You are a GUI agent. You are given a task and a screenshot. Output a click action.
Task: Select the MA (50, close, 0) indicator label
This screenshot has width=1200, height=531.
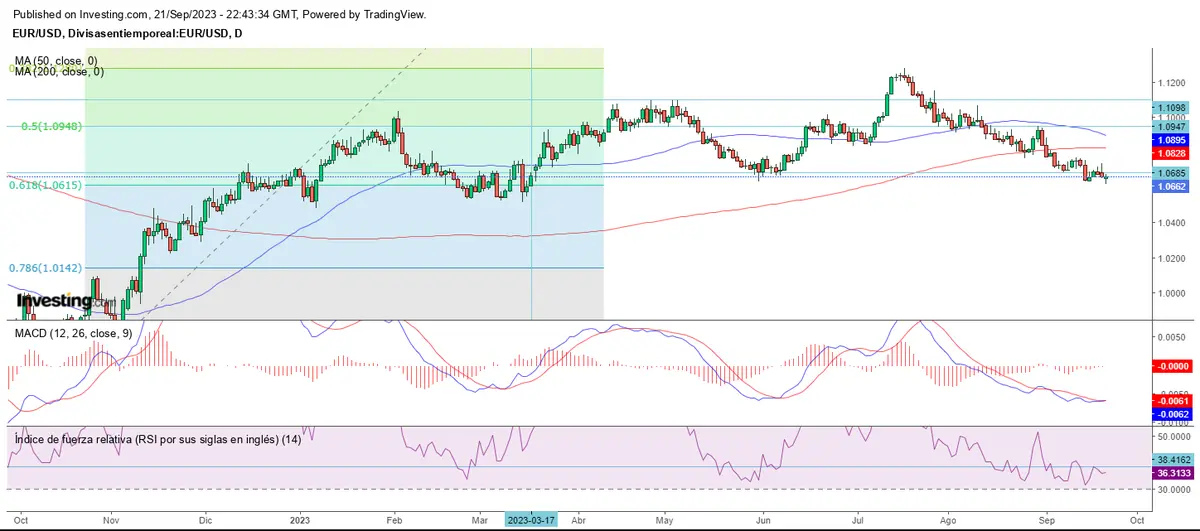(59, 60)
